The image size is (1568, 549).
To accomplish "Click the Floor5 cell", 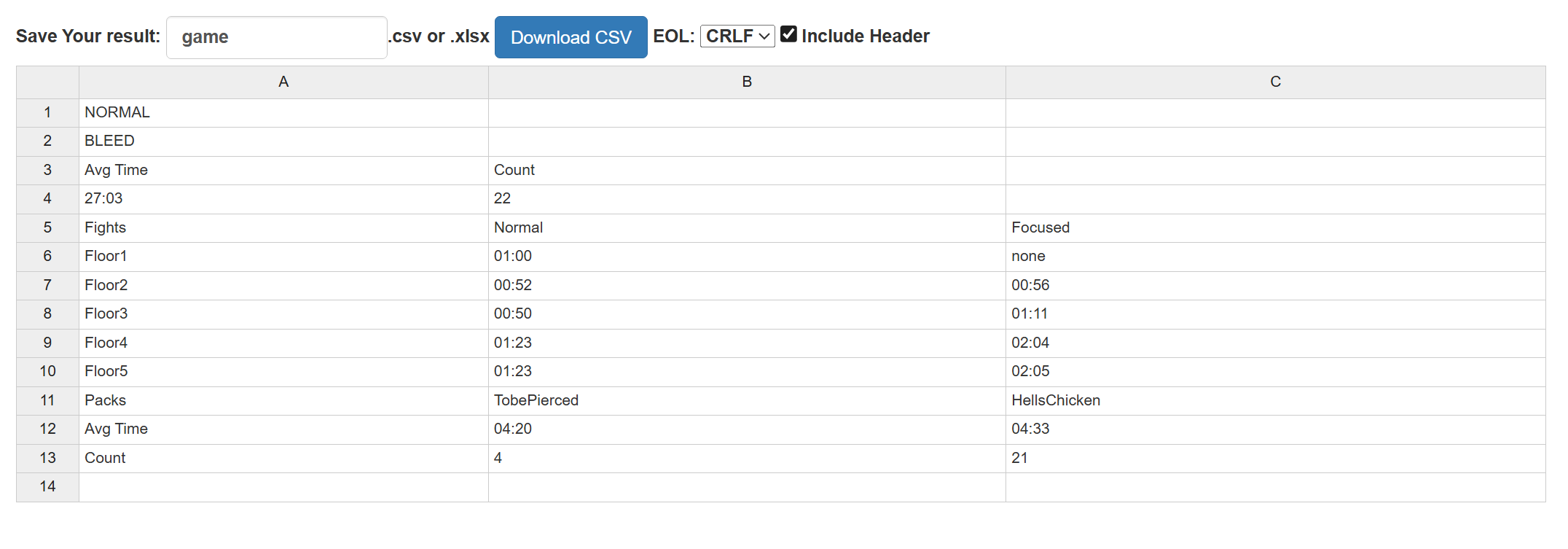I will point(283,372).
